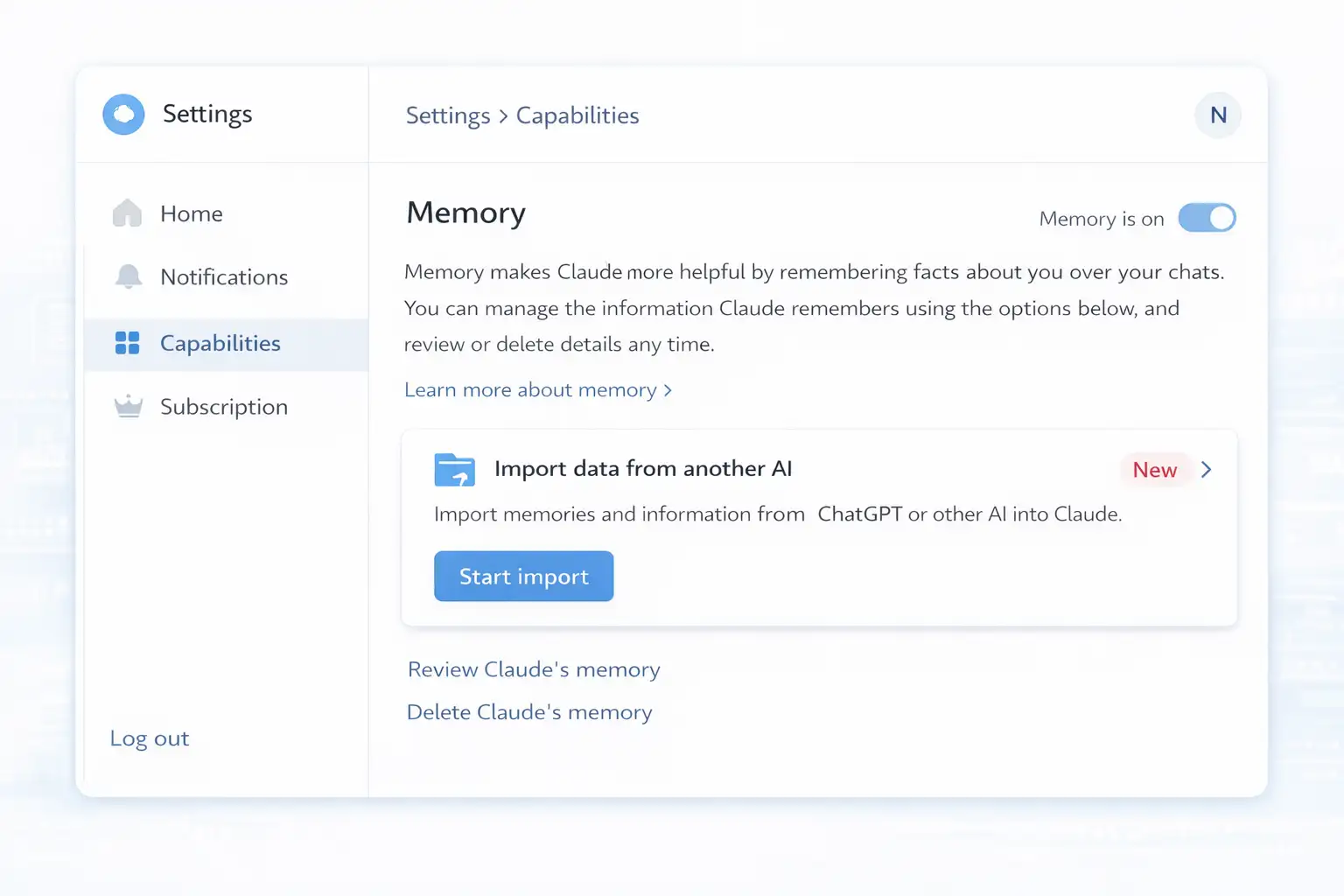
Task: Go to Home from the sidebar
Action: coord(192,214)
